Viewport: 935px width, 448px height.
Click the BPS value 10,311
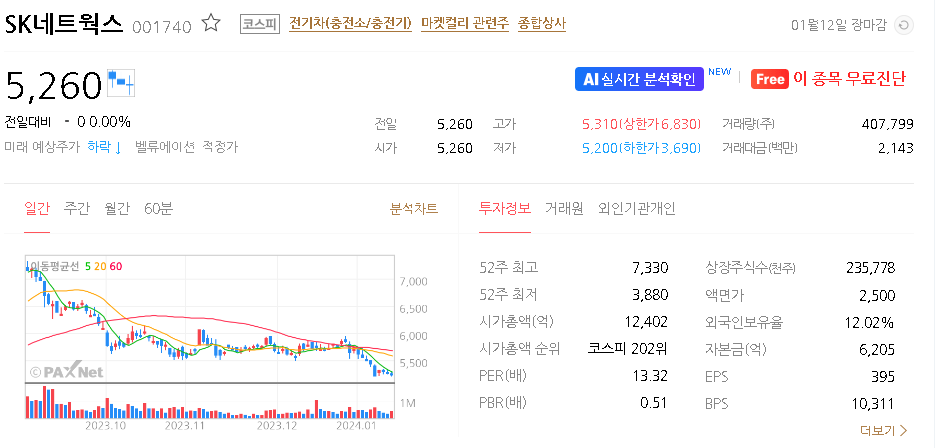coord(874,403)
